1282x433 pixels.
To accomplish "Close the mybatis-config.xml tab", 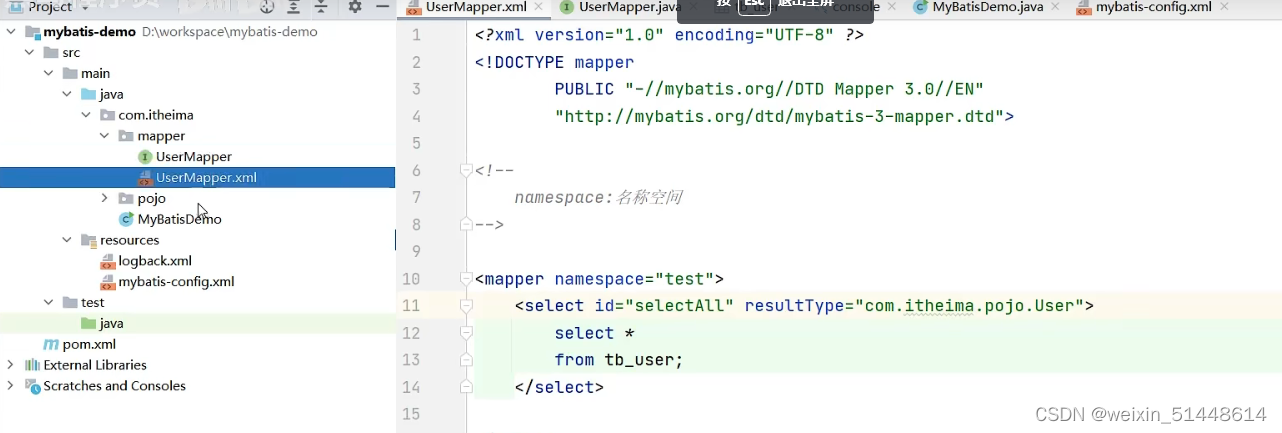I will coord(1223,7).
